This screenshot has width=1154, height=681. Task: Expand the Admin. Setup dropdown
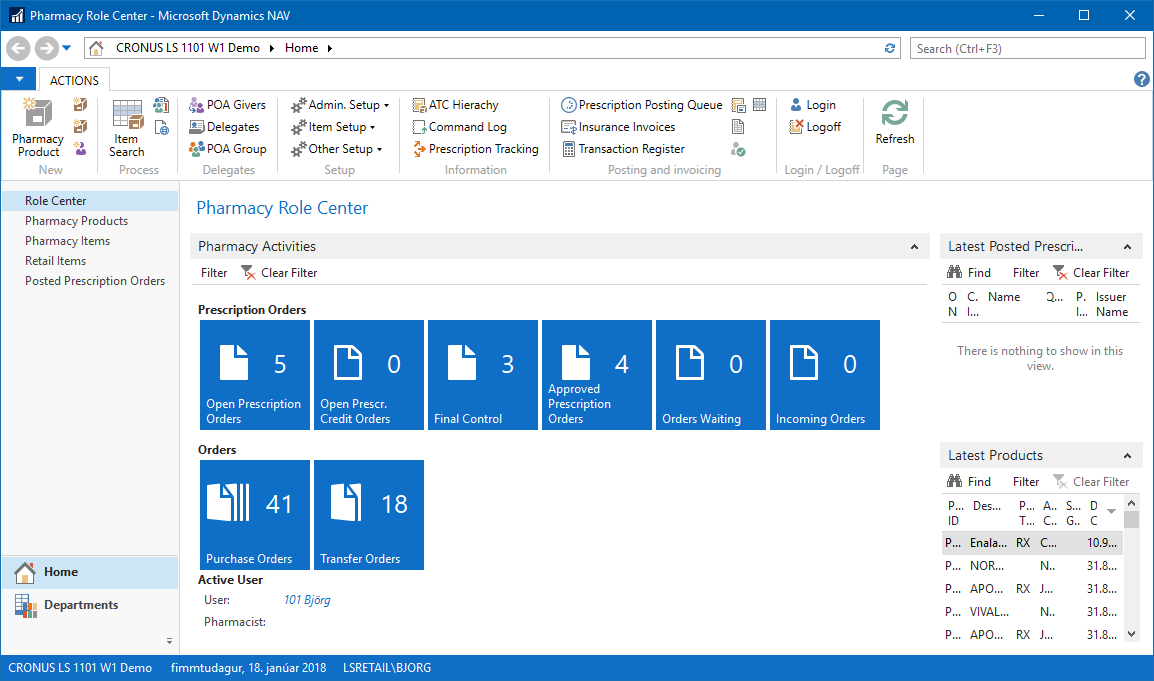click(x=340, y=105)
